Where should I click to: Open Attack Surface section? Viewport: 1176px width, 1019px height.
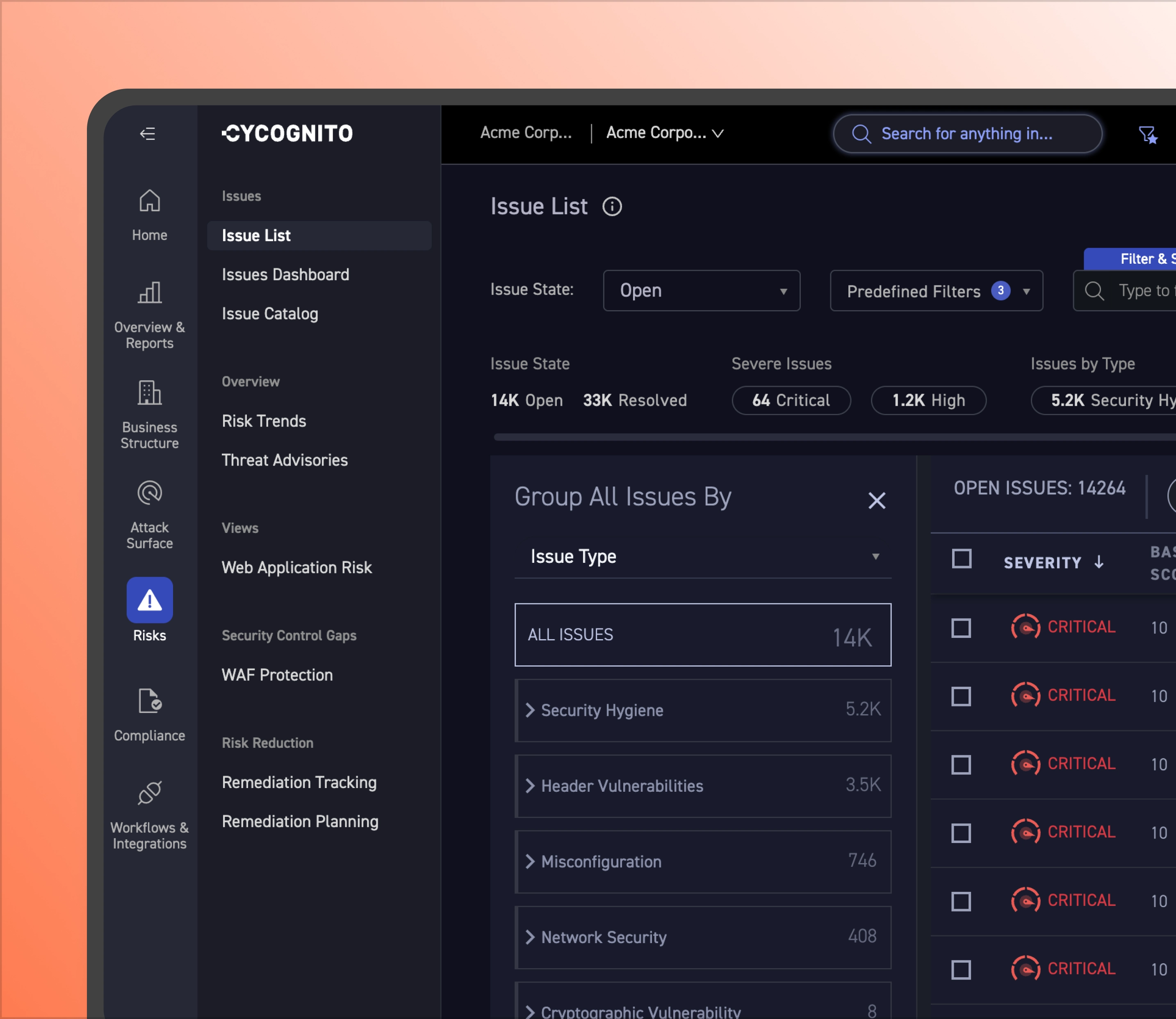[150, 515]
